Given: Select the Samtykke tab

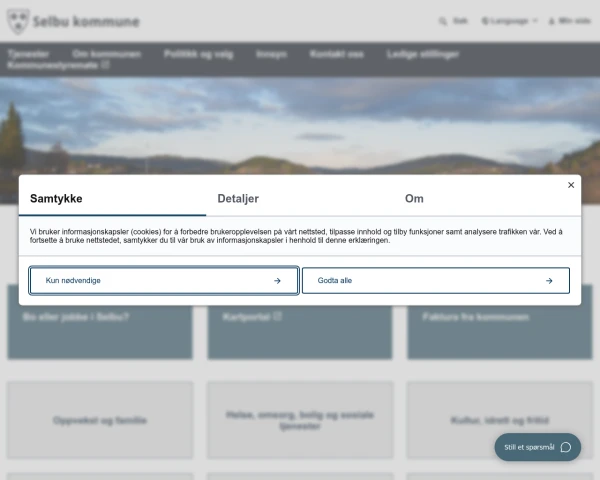Looking at the screenshot, I should tap(56, 198).
